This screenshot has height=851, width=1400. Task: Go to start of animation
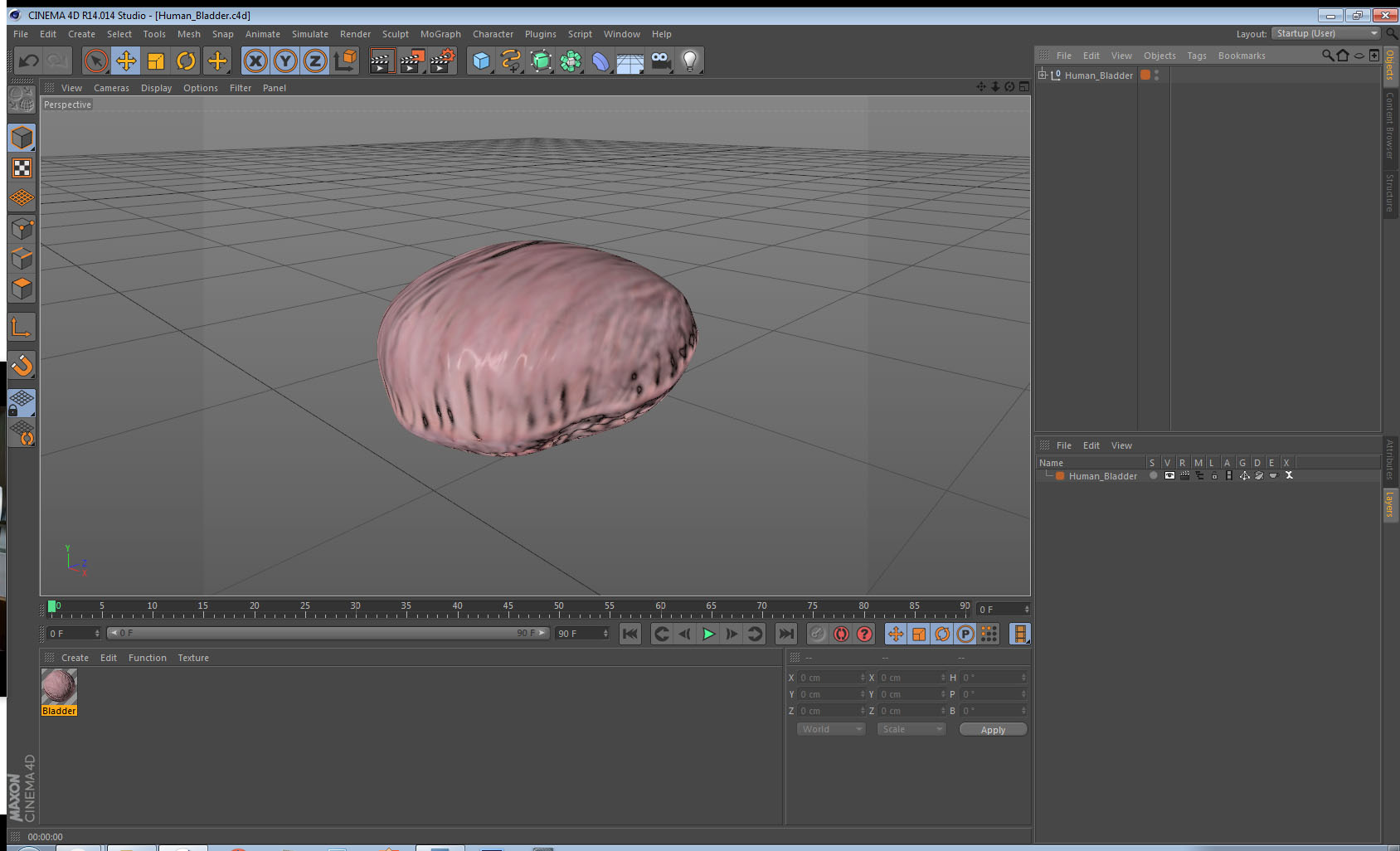click(x=630, y=634)
